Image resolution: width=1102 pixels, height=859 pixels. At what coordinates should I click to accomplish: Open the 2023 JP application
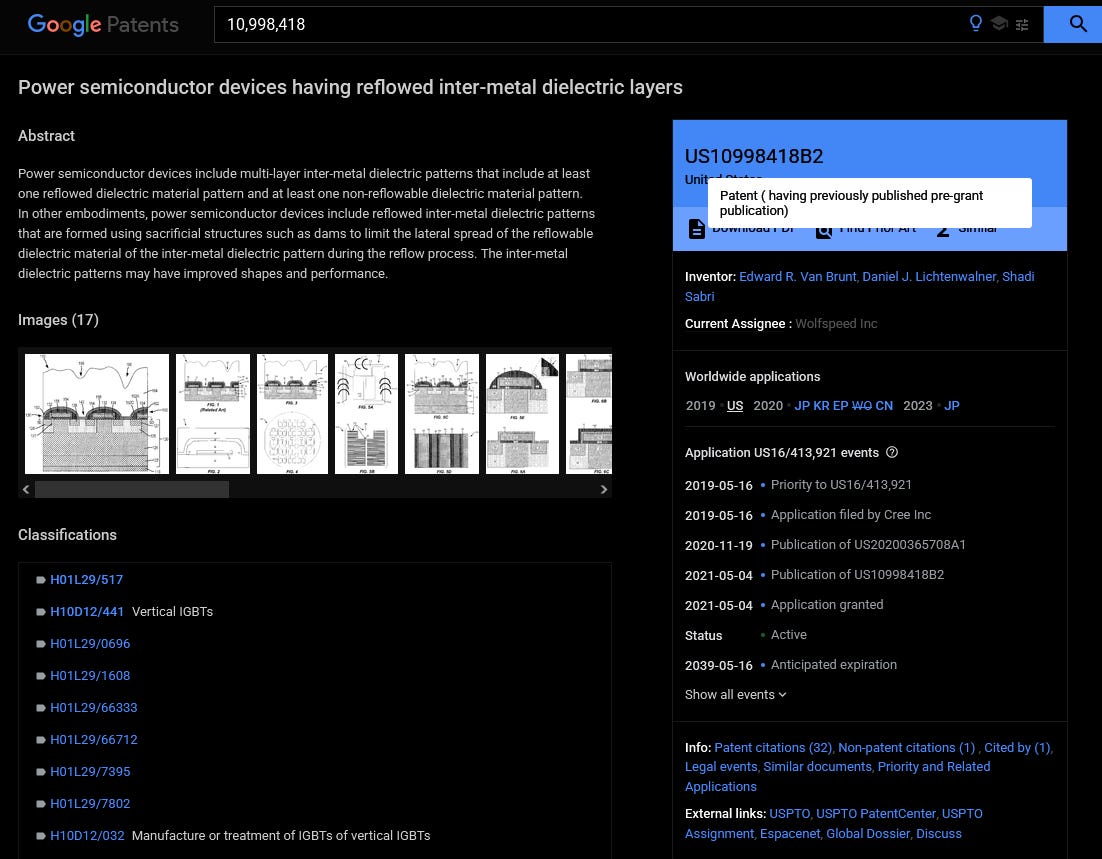click(952, 406)
